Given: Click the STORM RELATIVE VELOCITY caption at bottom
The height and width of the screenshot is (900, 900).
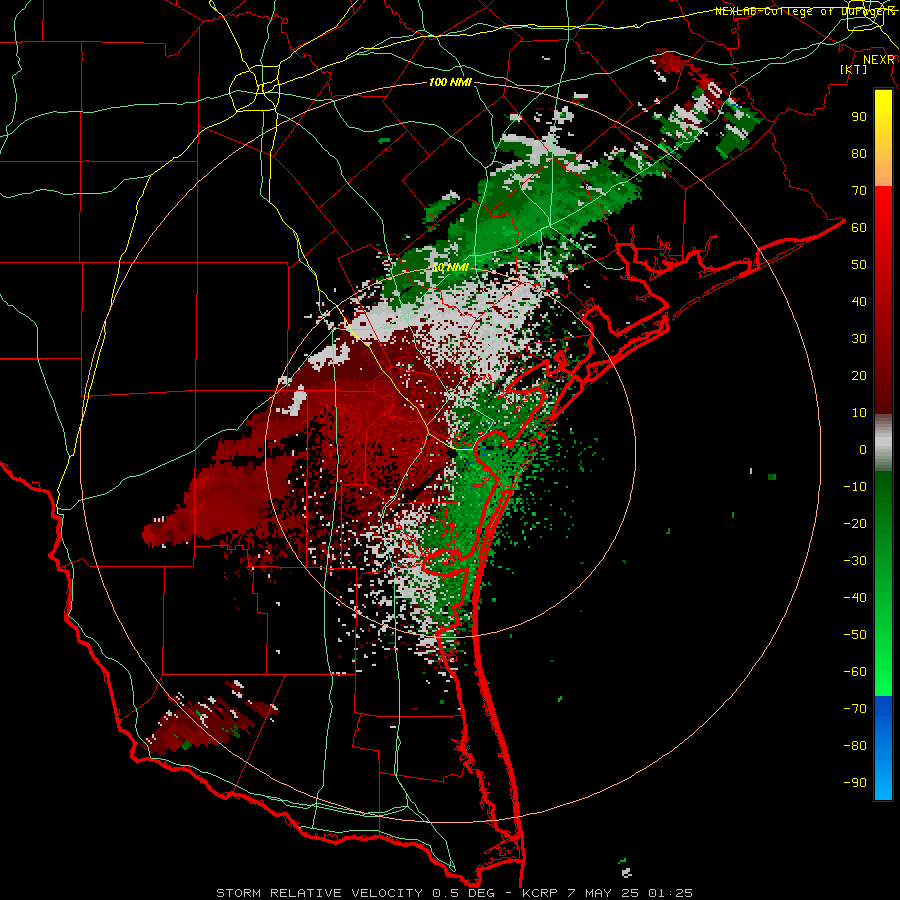Looking at the screenshot, I should click(320, 893).
